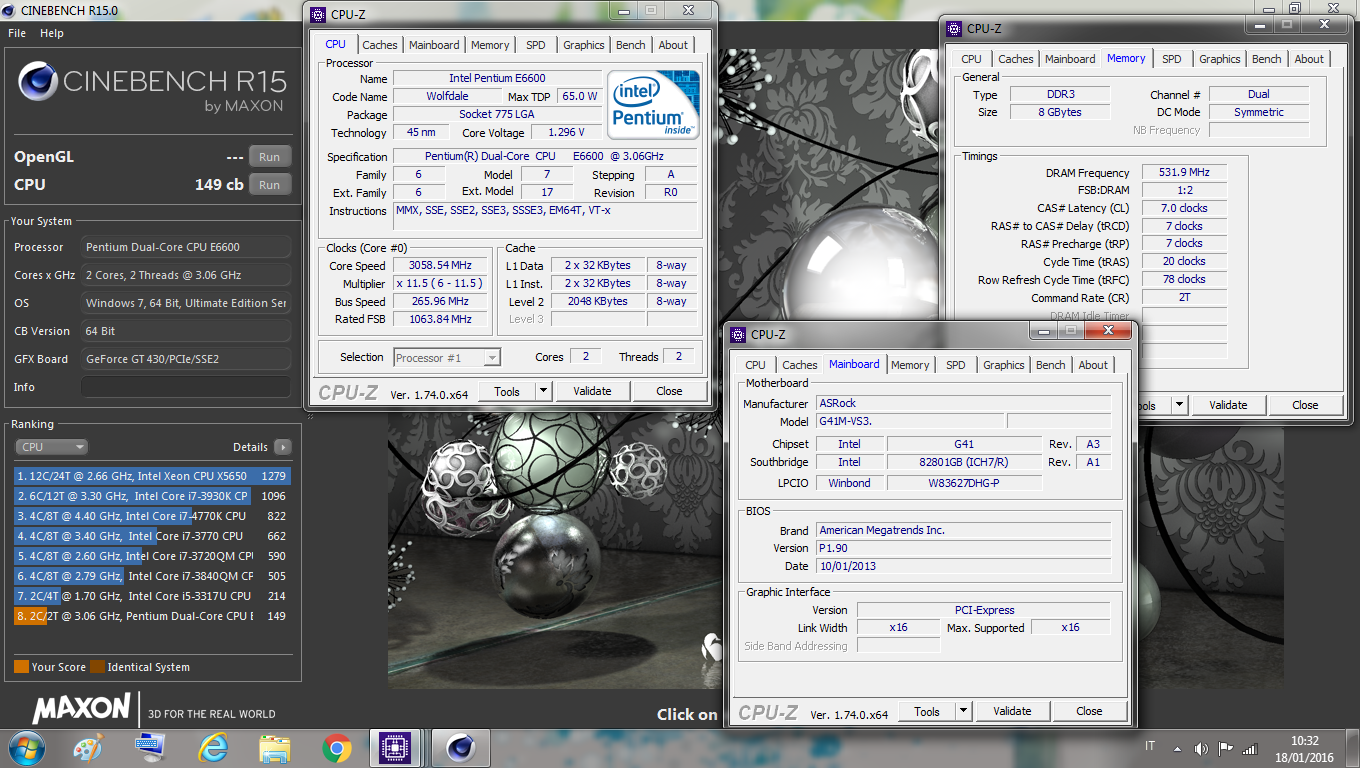Image resolution: width=1360 pixels, height=768 pixels.
Task: Select Core i7-3840QM ranking row
Action: click(x=152, y=576)
